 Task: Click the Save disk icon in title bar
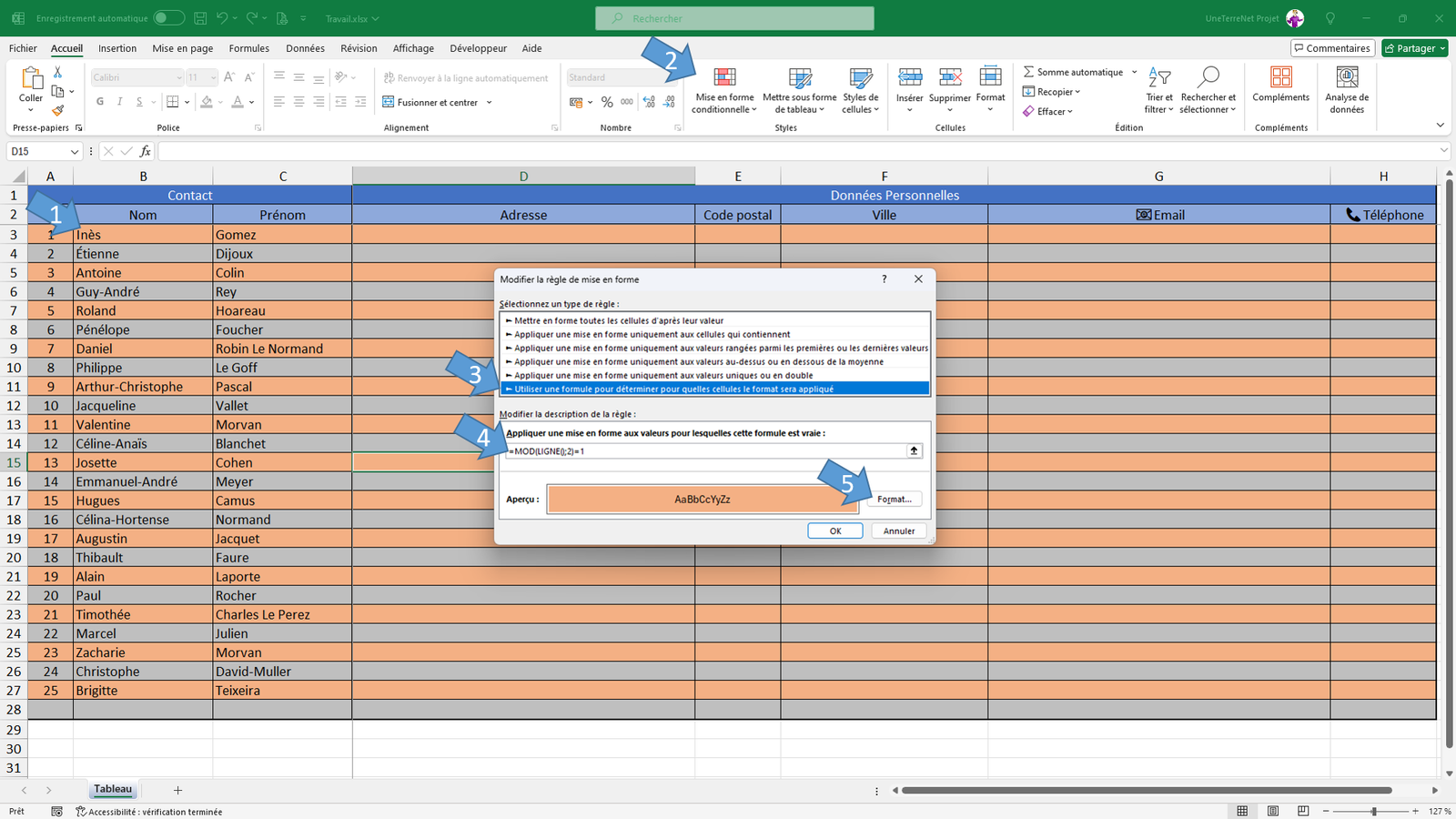(200, 18)
